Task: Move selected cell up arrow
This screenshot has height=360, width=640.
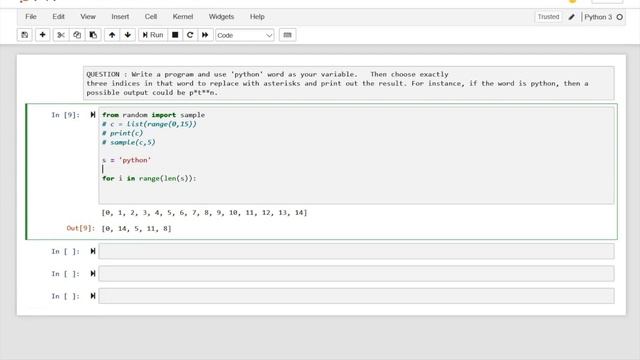Action: (112, 35)
